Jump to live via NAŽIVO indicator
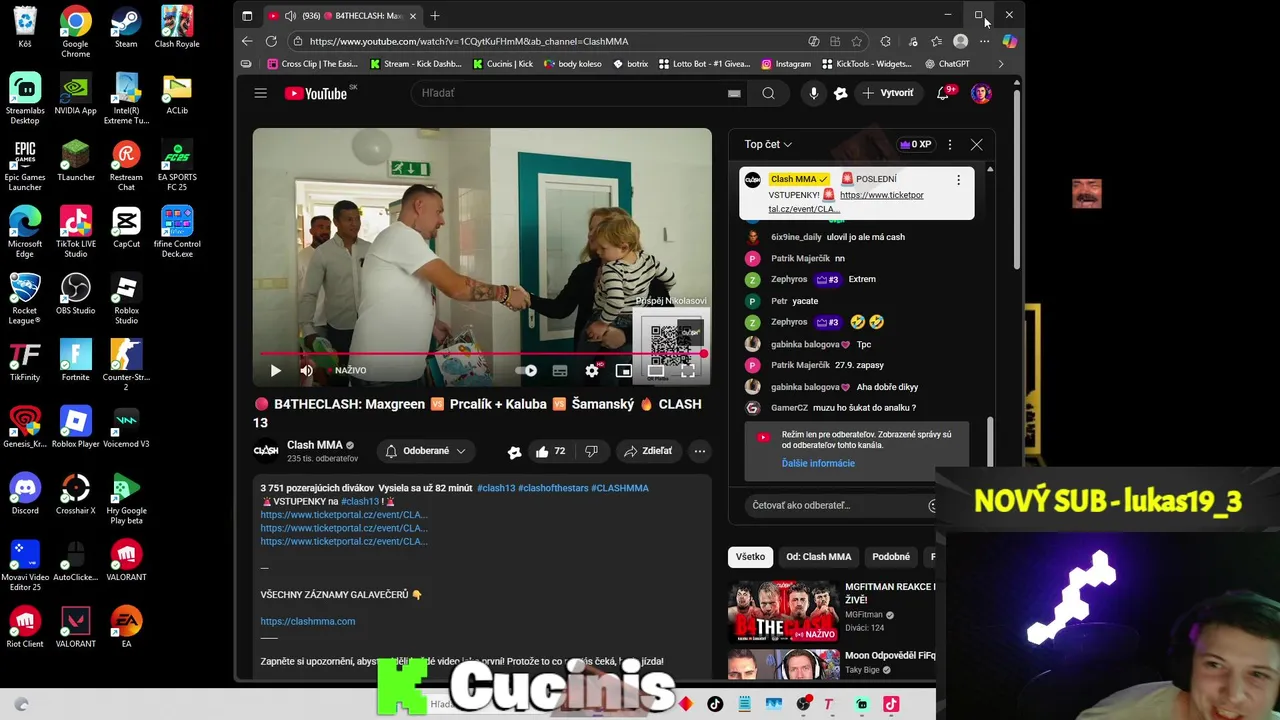Image resolution: width=1280 pixels, height=720 pixels. click(345, 371)
